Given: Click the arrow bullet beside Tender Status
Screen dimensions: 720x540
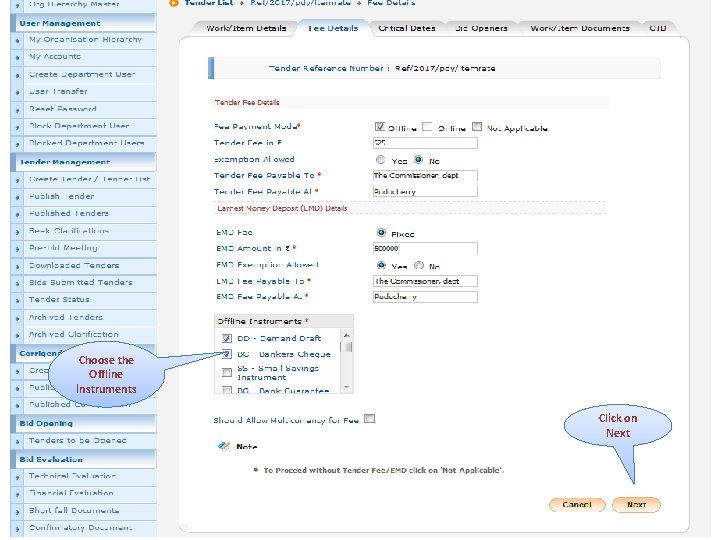Looking at the screenshot, I should (18, 301).
